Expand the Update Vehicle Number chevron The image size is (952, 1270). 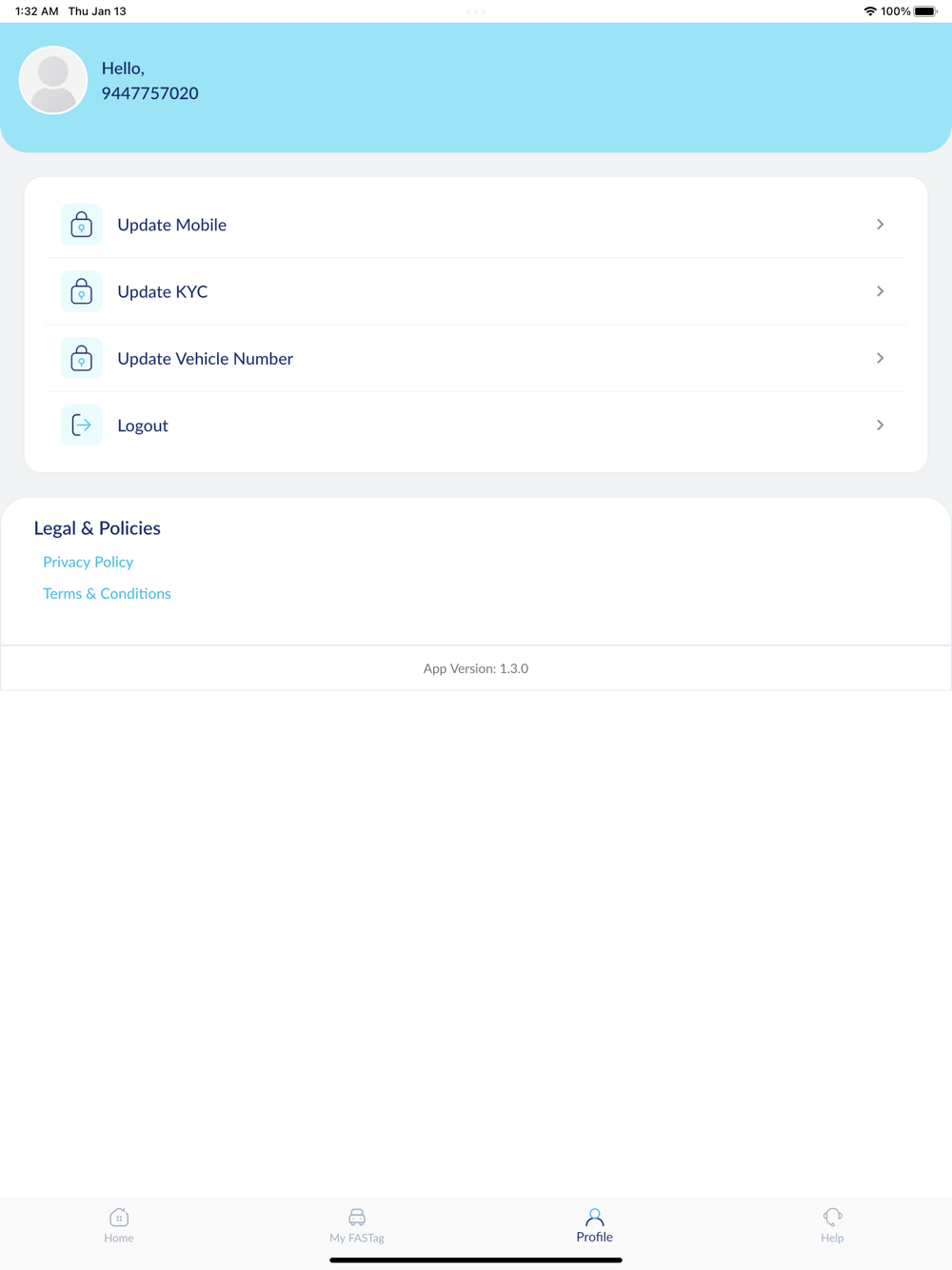(880, 358)
